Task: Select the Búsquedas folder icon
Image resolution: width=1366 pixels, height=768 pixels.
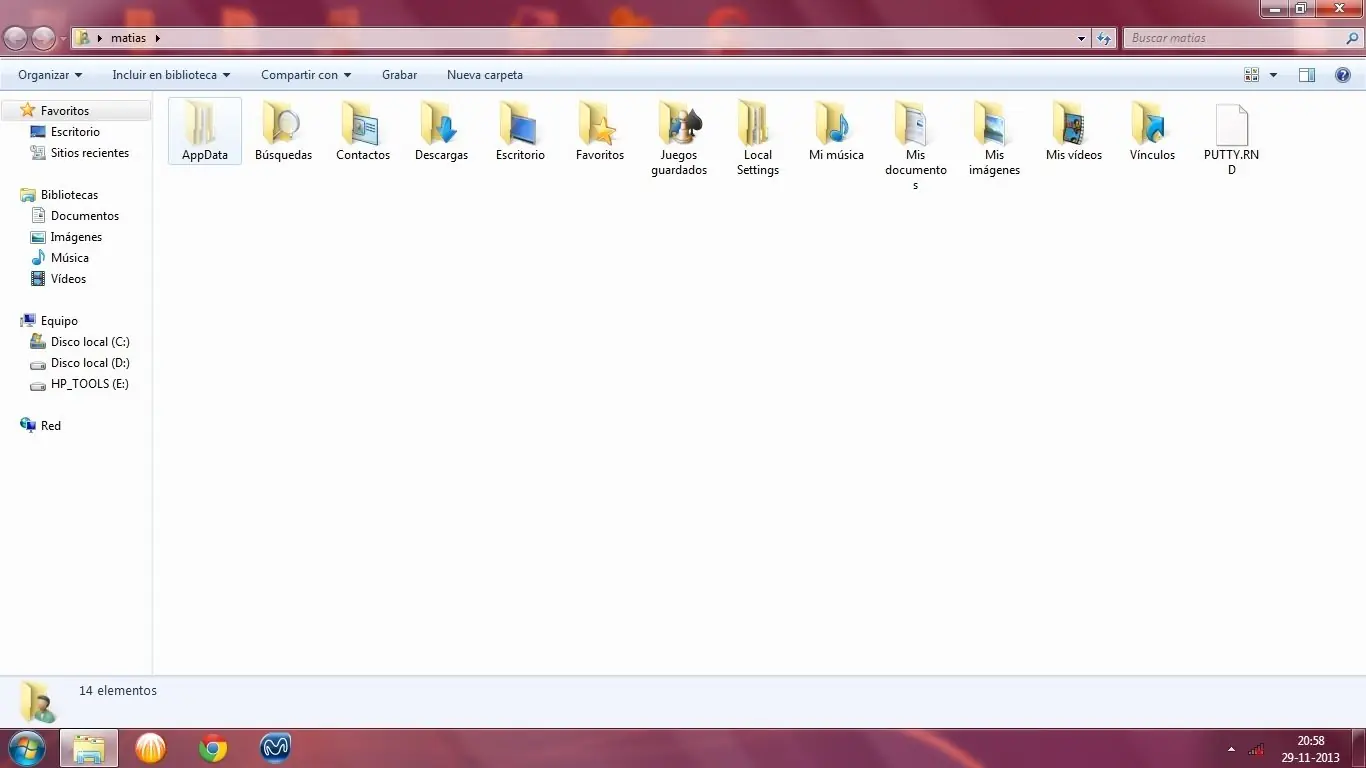Action: click(x=283, y=123)
